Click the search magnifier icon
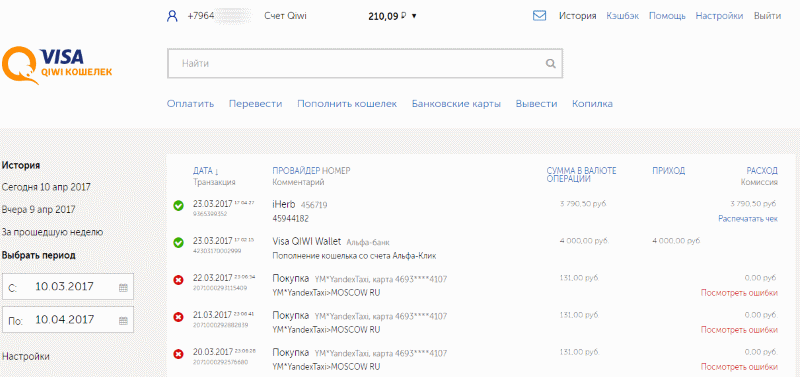 click(x=550, y=64)
